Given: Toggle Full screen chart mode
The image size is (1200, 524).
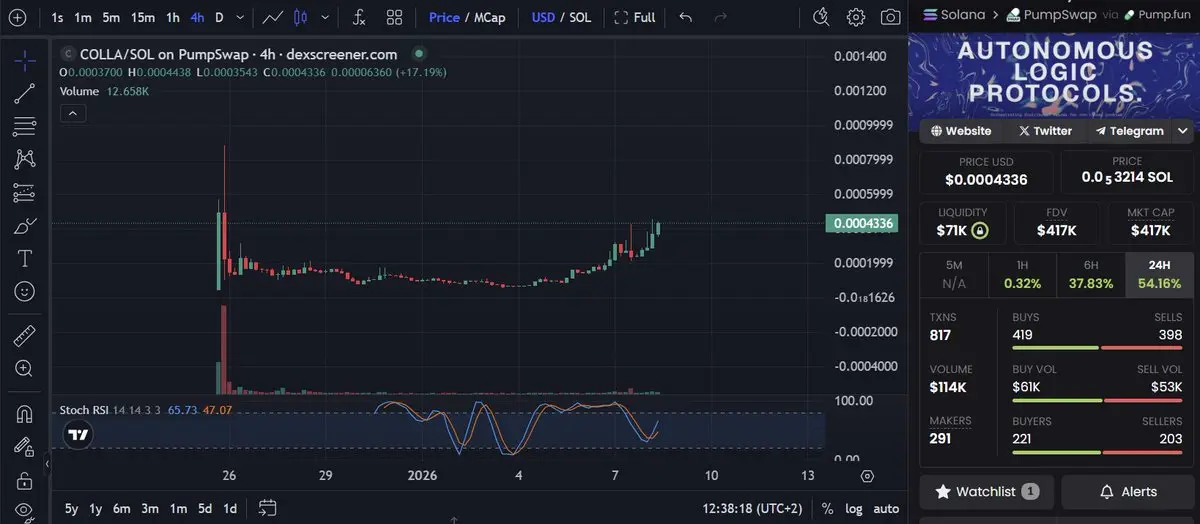Looking at the screenshot, I should click(635, 17).
